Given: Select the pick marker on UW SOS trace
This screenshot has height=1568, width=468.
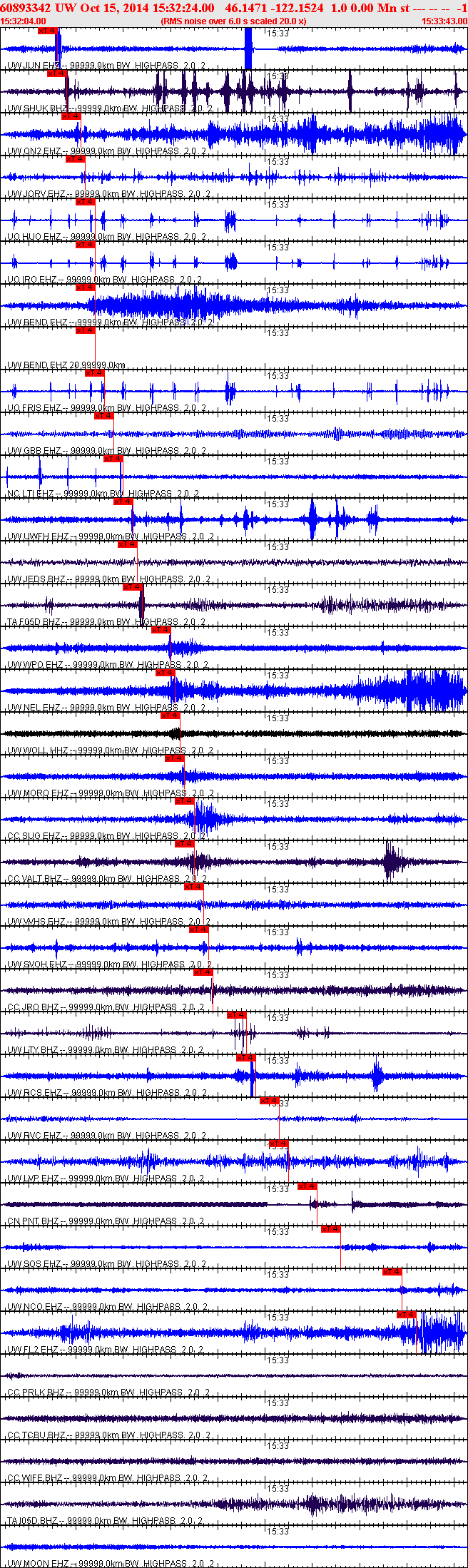Looking at the screenshot, I should pyautogui.click(x=330, y=1229).
